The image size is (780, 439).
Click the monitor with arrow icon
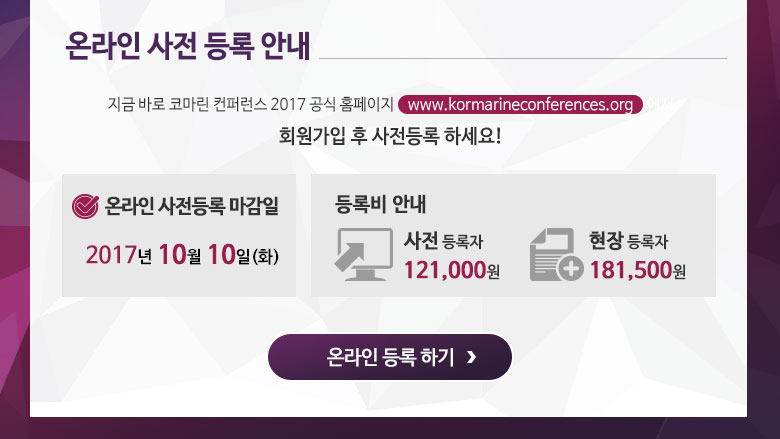tap(364, 255)
